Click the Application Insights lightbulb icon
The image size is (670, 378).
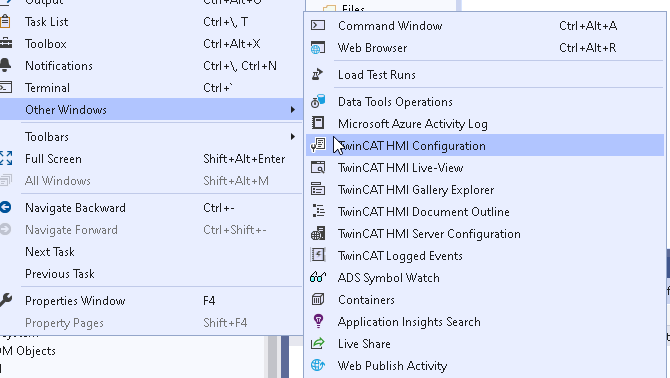[317, 321]
